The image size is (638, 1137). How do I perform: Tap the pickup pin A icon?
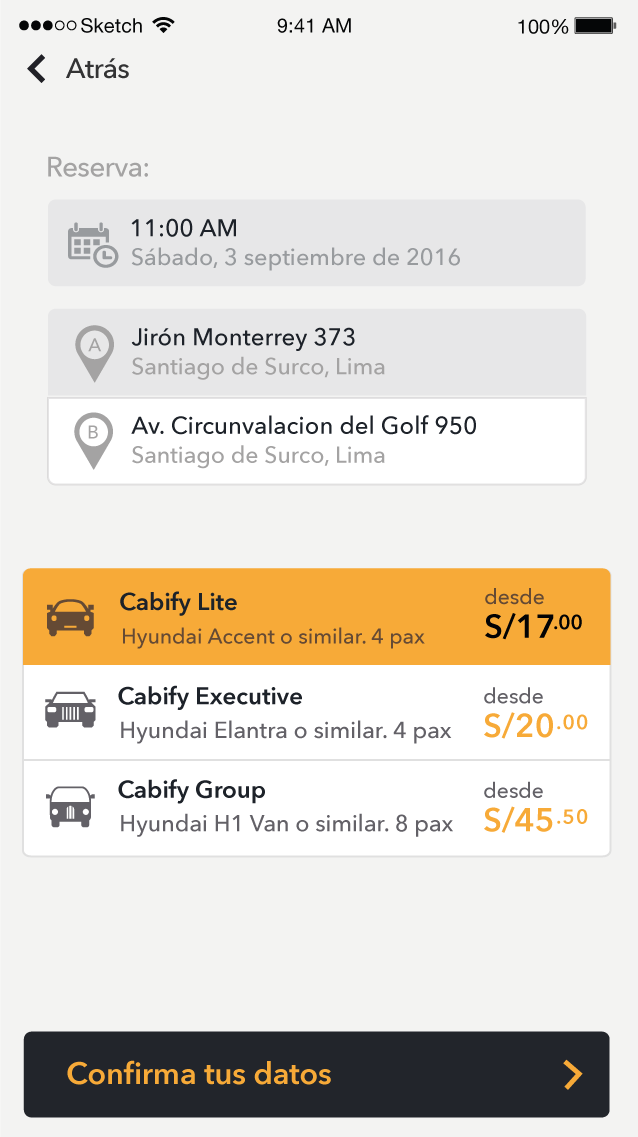point(95,352)
